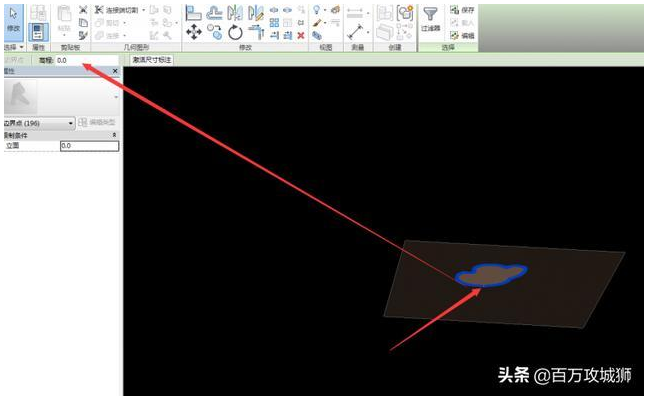The height and width of the screenshot is (398, 648).
Task: Select the Copy tool next to Move
Action: (214, 32)
